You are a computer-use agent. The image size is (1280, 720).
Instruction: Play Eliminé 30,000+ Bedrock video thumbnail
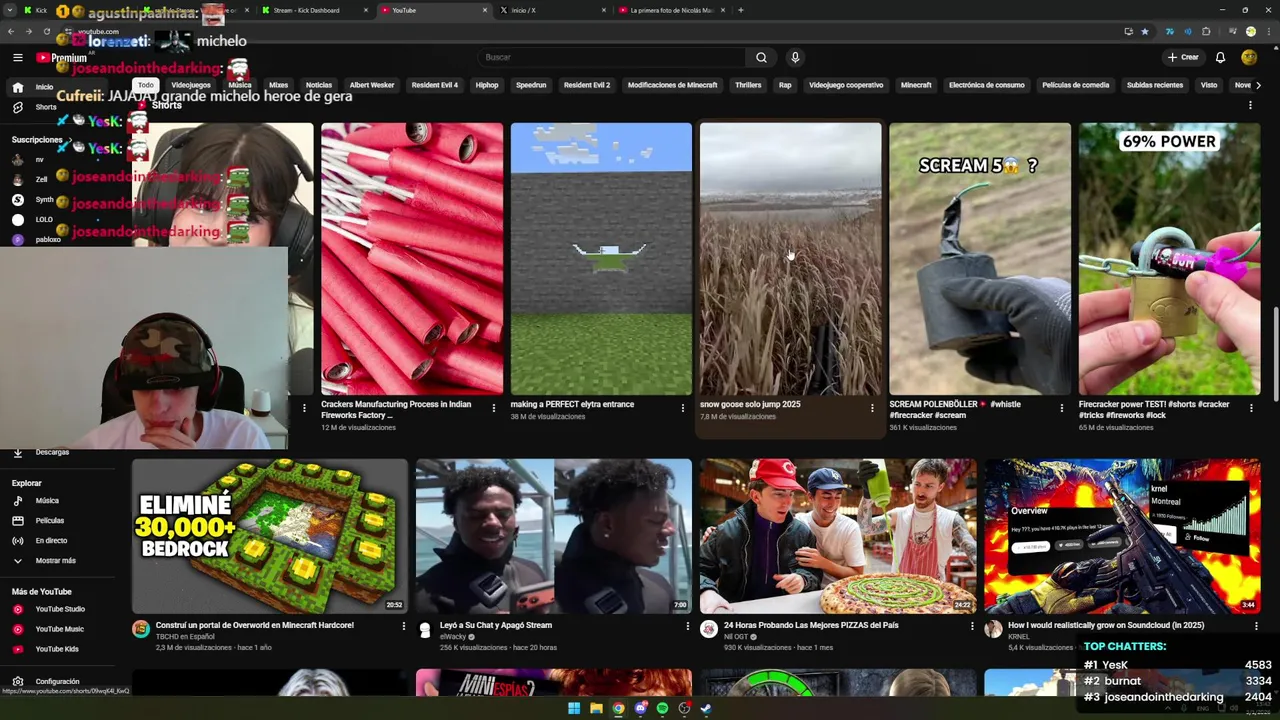tap(270, 536)
